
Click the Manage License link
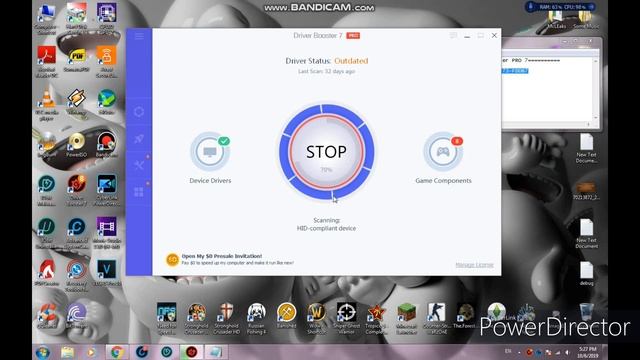point(474,265)
